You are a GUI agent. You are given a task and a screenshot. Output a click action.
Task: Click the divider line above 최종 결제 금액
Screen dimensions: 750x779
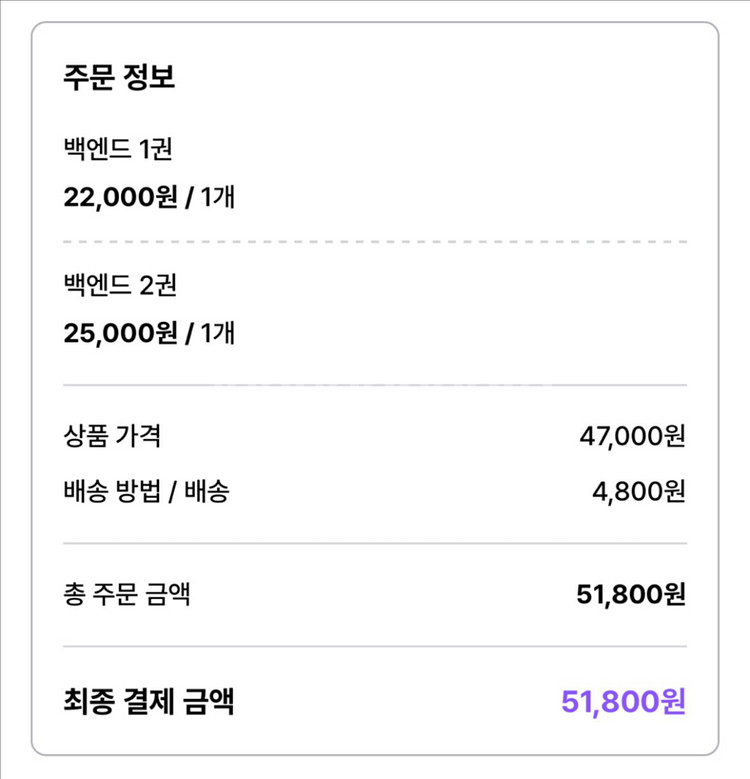[375, 647]
